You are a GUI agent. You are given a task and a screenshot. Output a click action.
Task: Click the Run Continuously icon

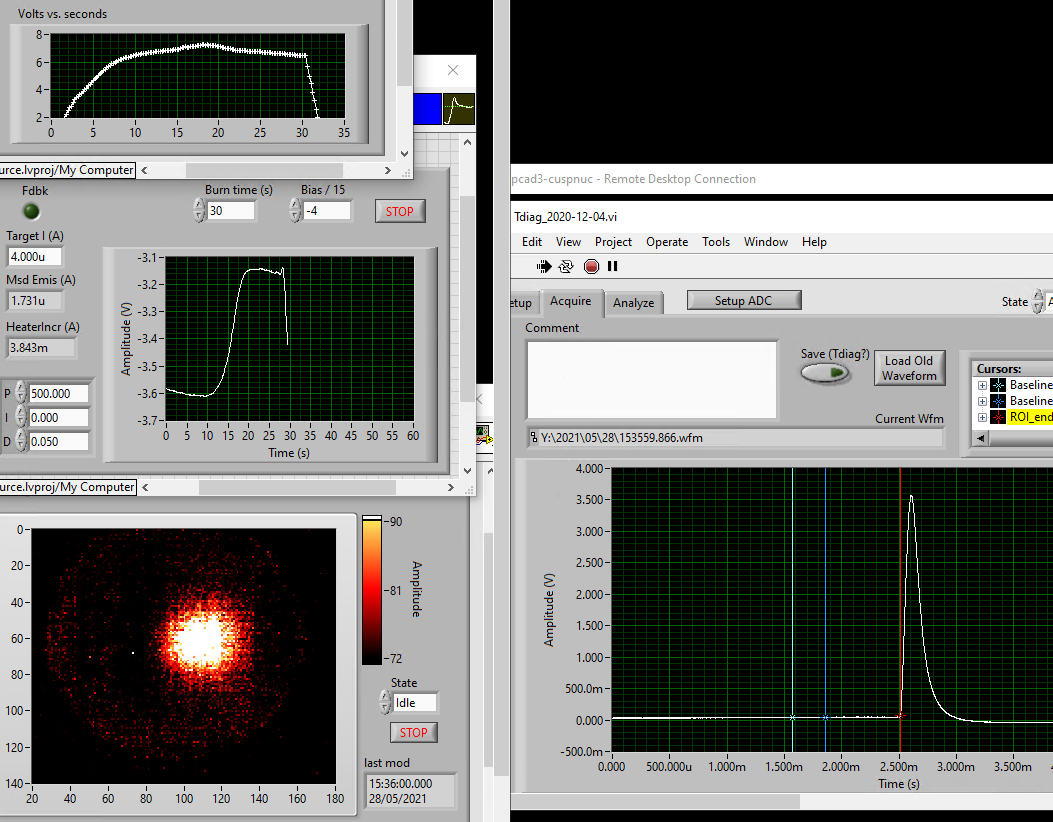coord(566,266)
